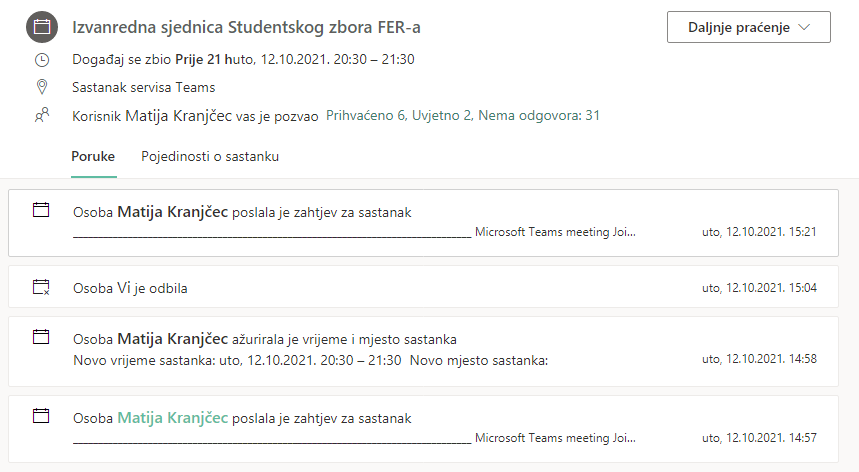Open attendee responses link Prihvaćeno 6, Uvjetno 2
Image resolution: width=859 pixels, height=472 pixels.
click(x=463, y=116)
